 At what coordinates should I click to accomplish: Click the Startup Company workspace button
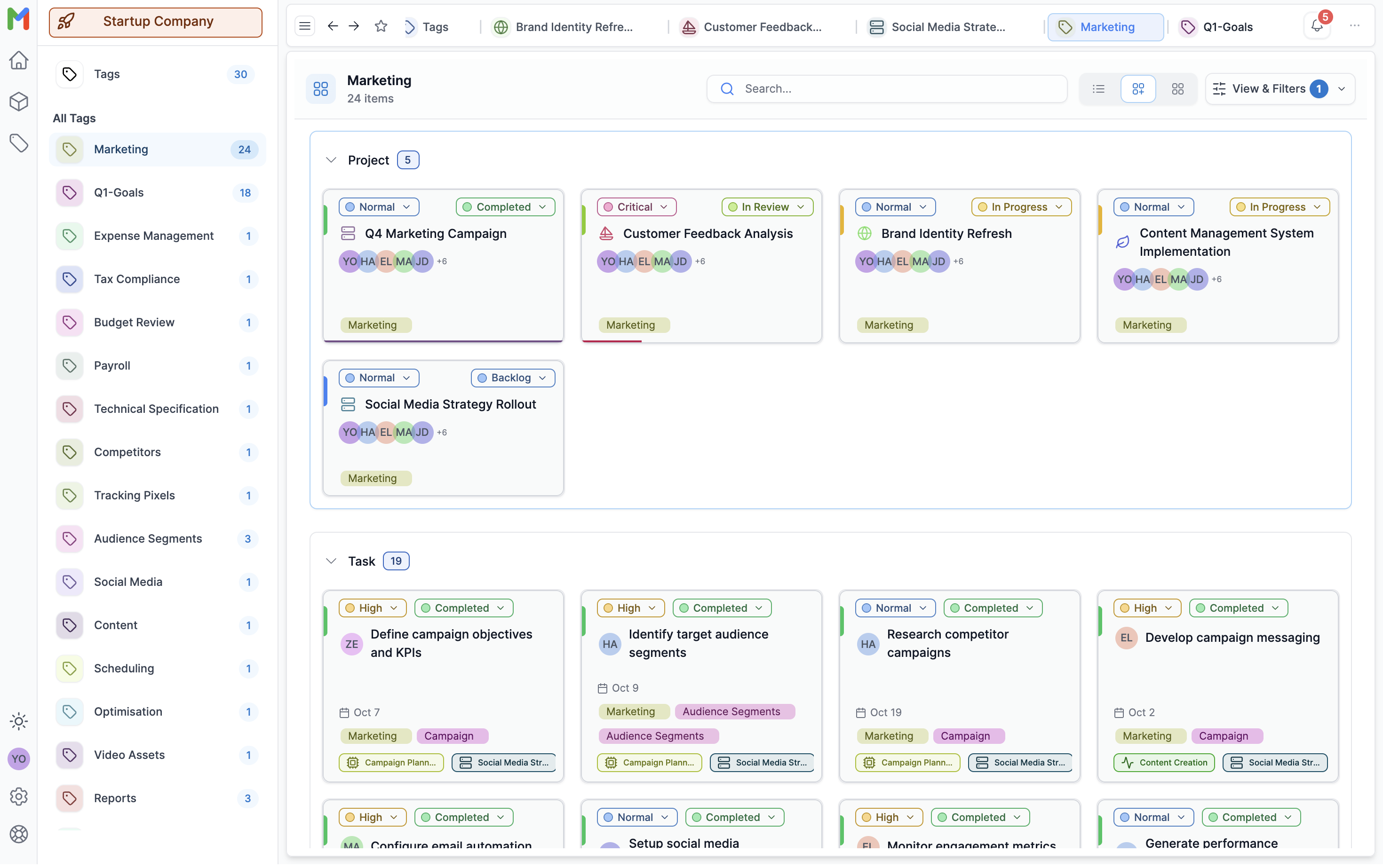156,22
